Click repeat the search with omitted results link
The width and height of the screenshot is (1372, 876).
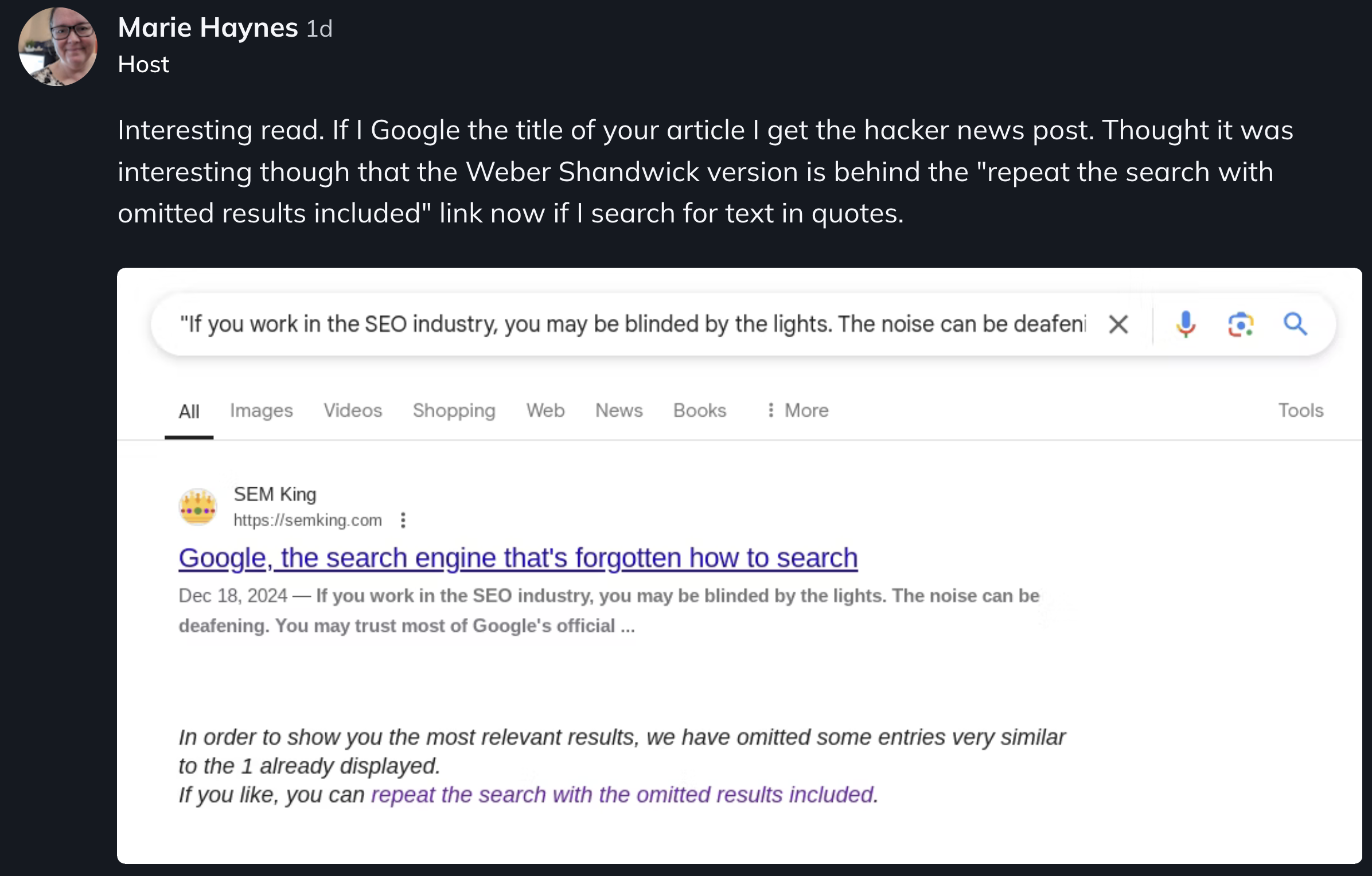click(x=623, y=795)
